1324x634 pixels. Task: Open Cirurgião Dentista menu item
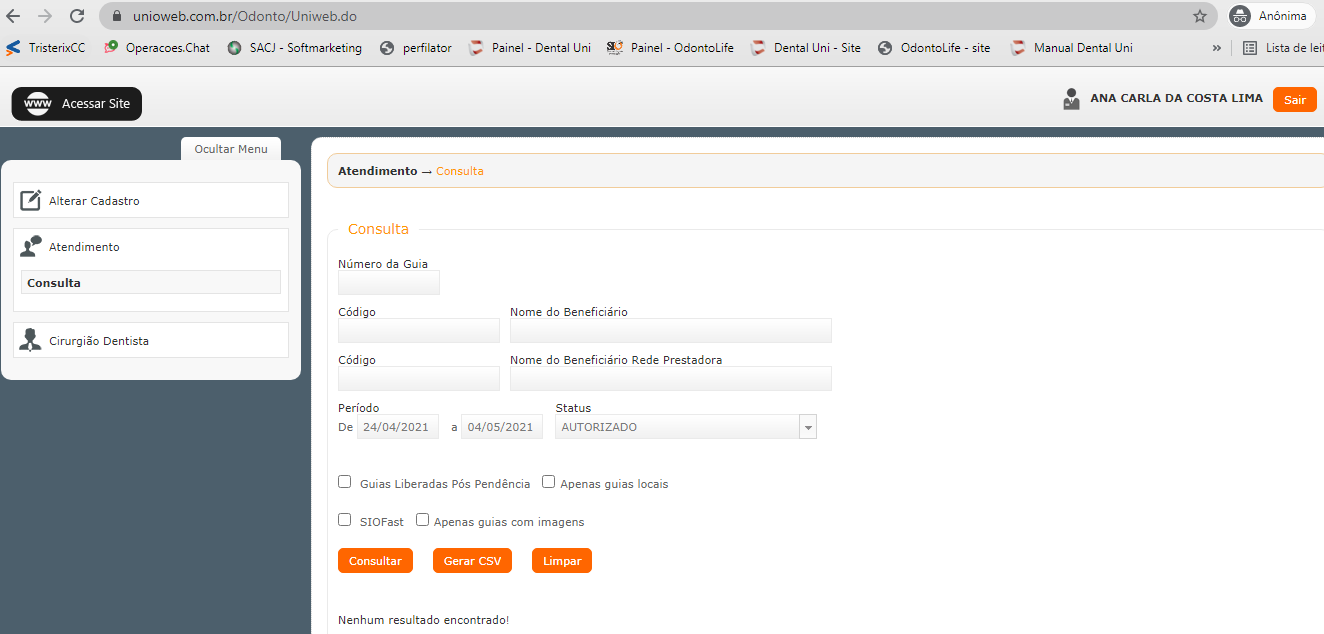(151, 340)
